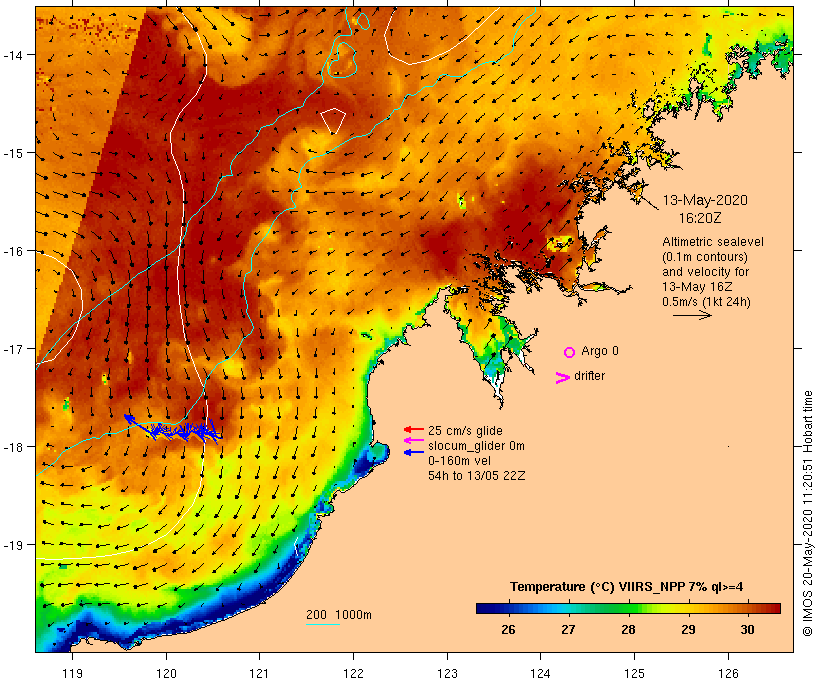Click the longitude axis label 126

(728, 674)
